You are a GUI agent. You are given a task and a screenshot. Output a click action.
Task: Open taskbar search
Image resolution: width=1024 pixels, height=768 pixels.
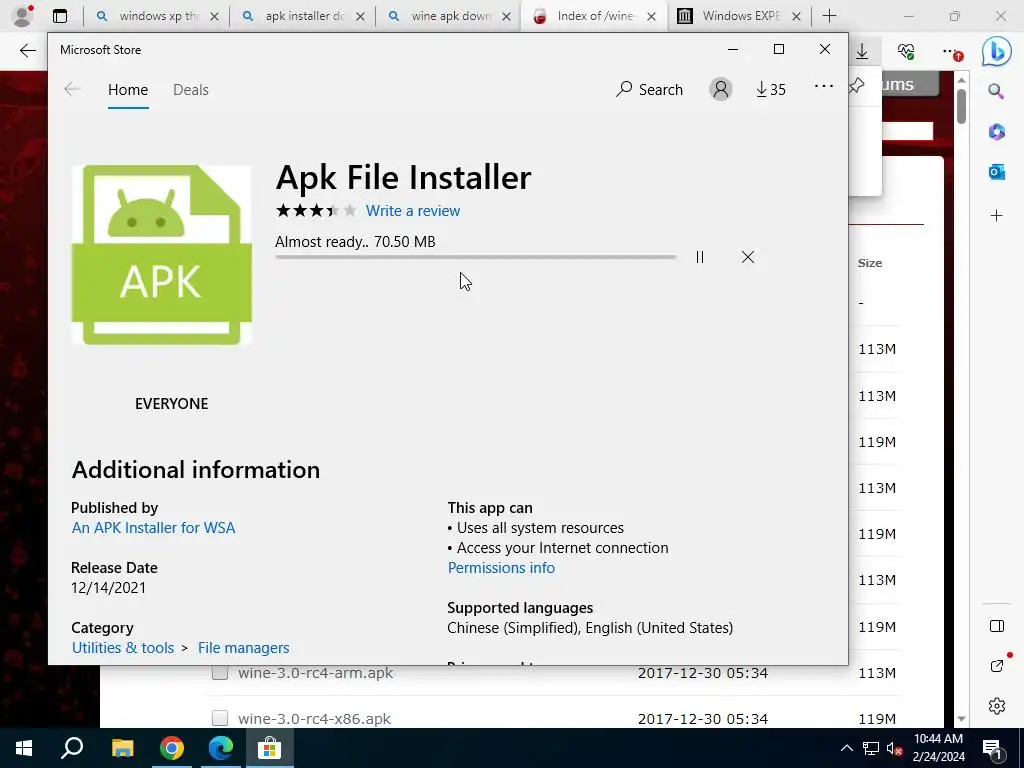click(72, 748)
